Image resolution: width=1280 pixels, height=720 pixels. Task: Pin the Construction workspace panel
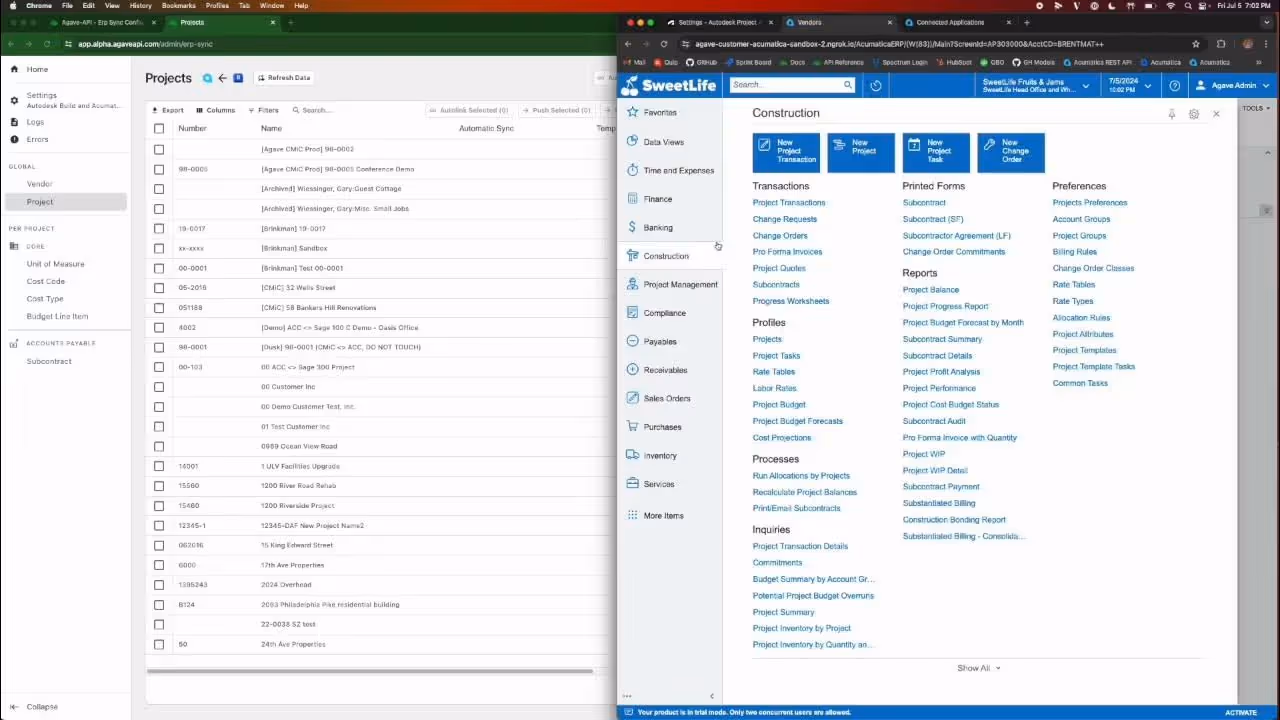(1171, 114)
